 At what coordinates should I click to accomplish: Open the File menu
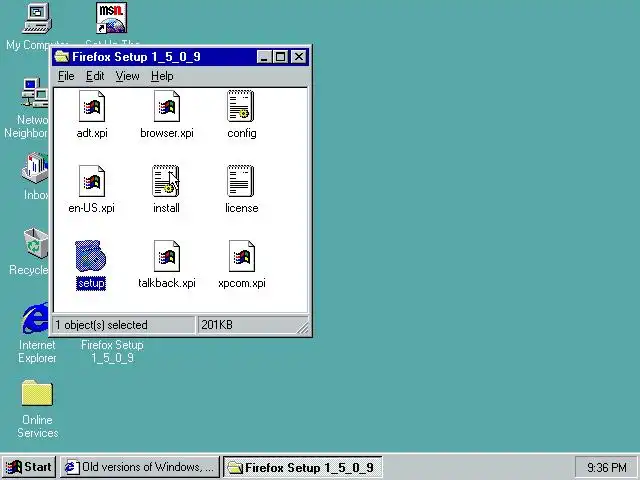click(x=66, y=76)
